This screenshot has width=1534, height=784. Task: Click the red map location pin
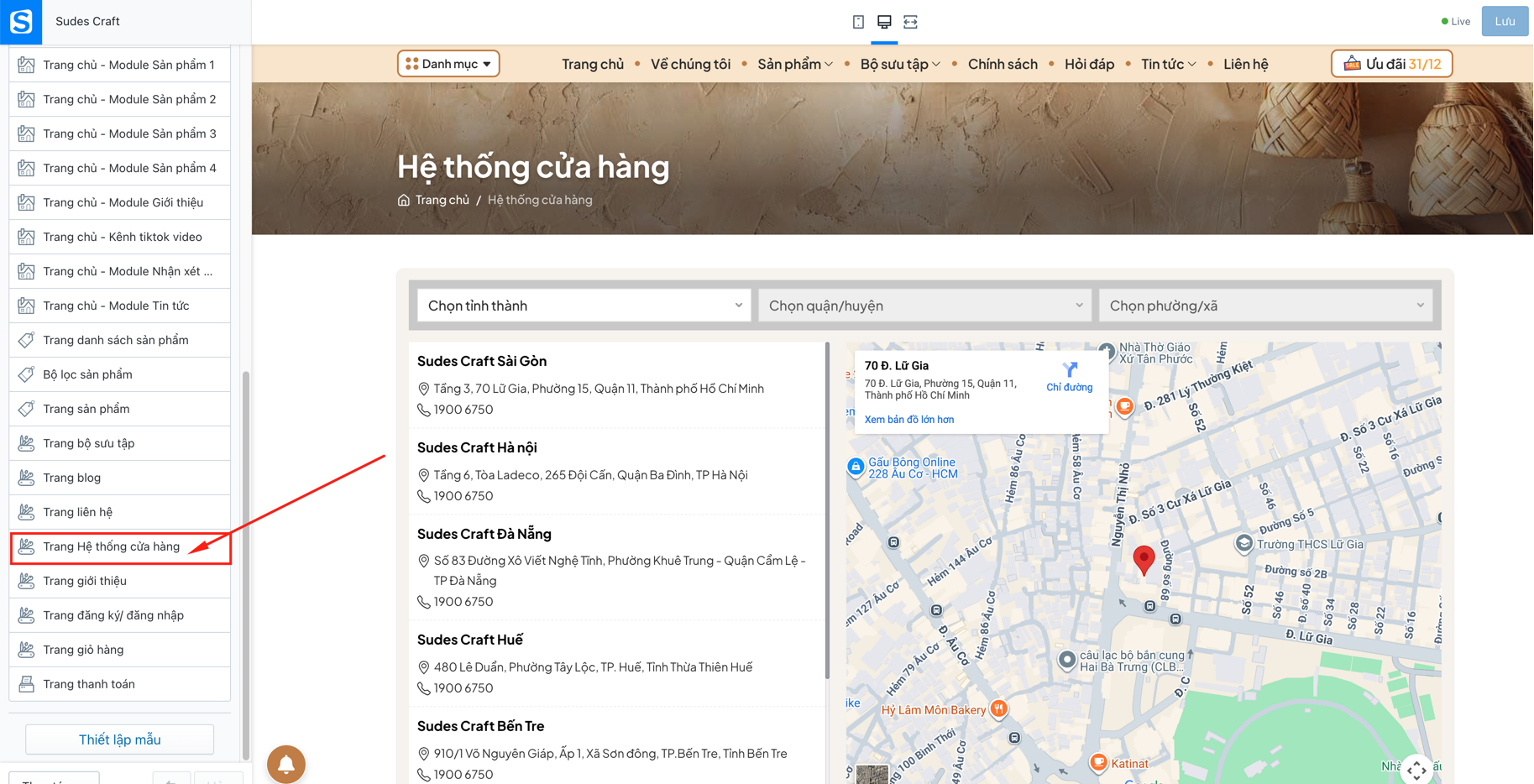pos(1144,560)
